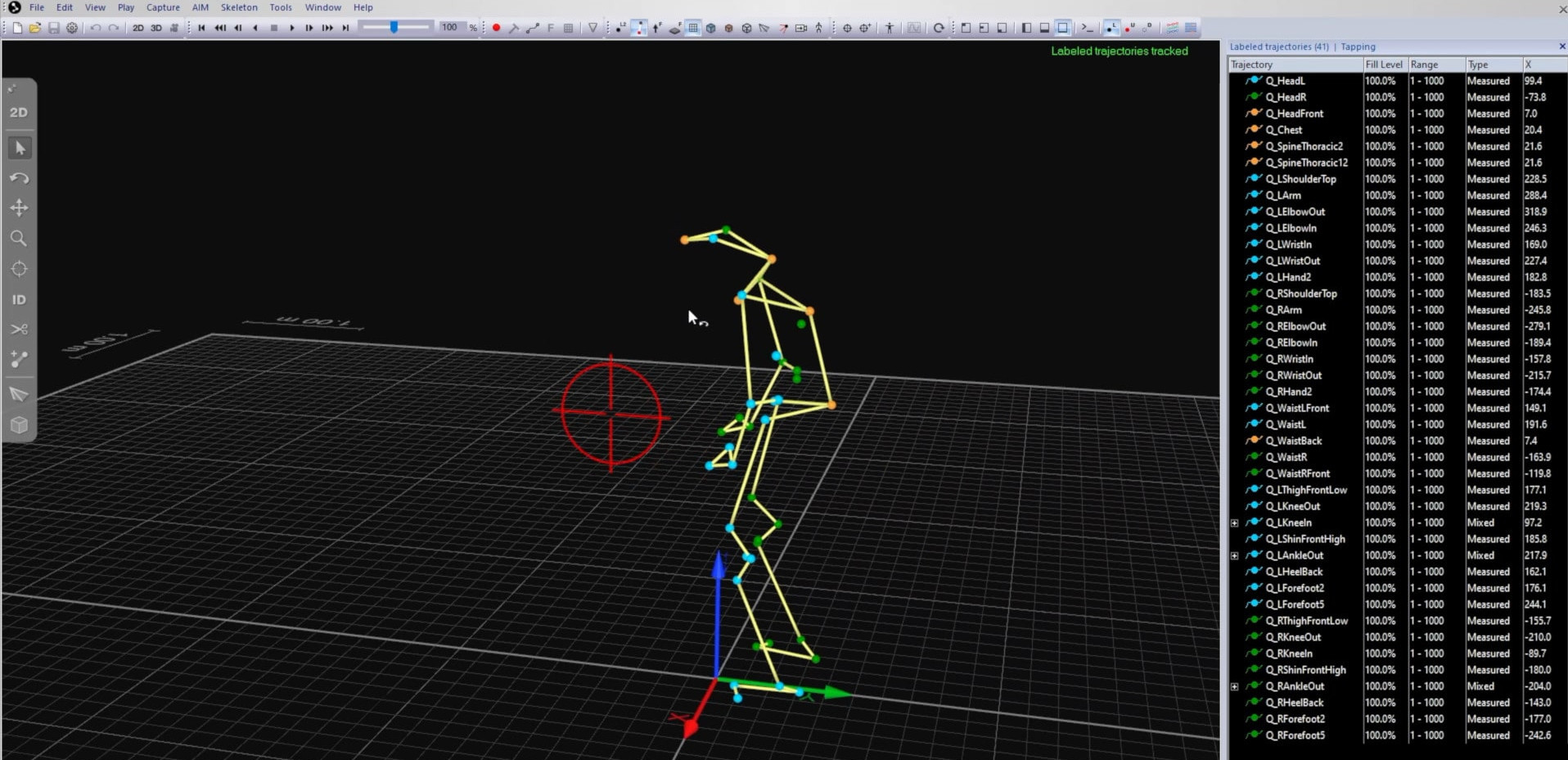Click the camera view cone sidebar icon
Viewport: 1568px width, 760px height.
19,394
